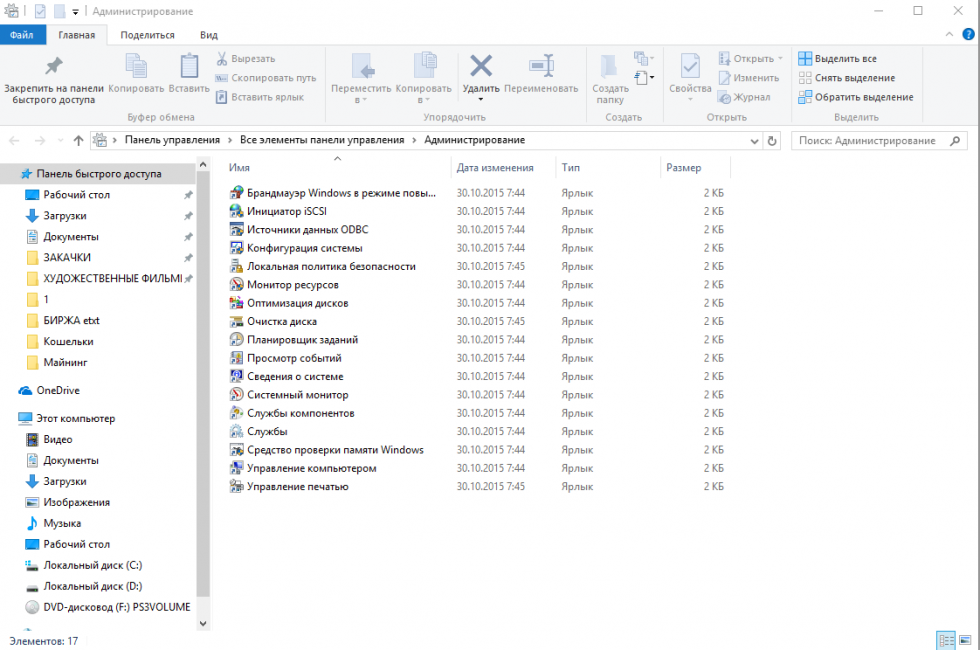Pin to Quick access panel icon
The height and width of the screenshot is (650, 980).
coord(54,66)
